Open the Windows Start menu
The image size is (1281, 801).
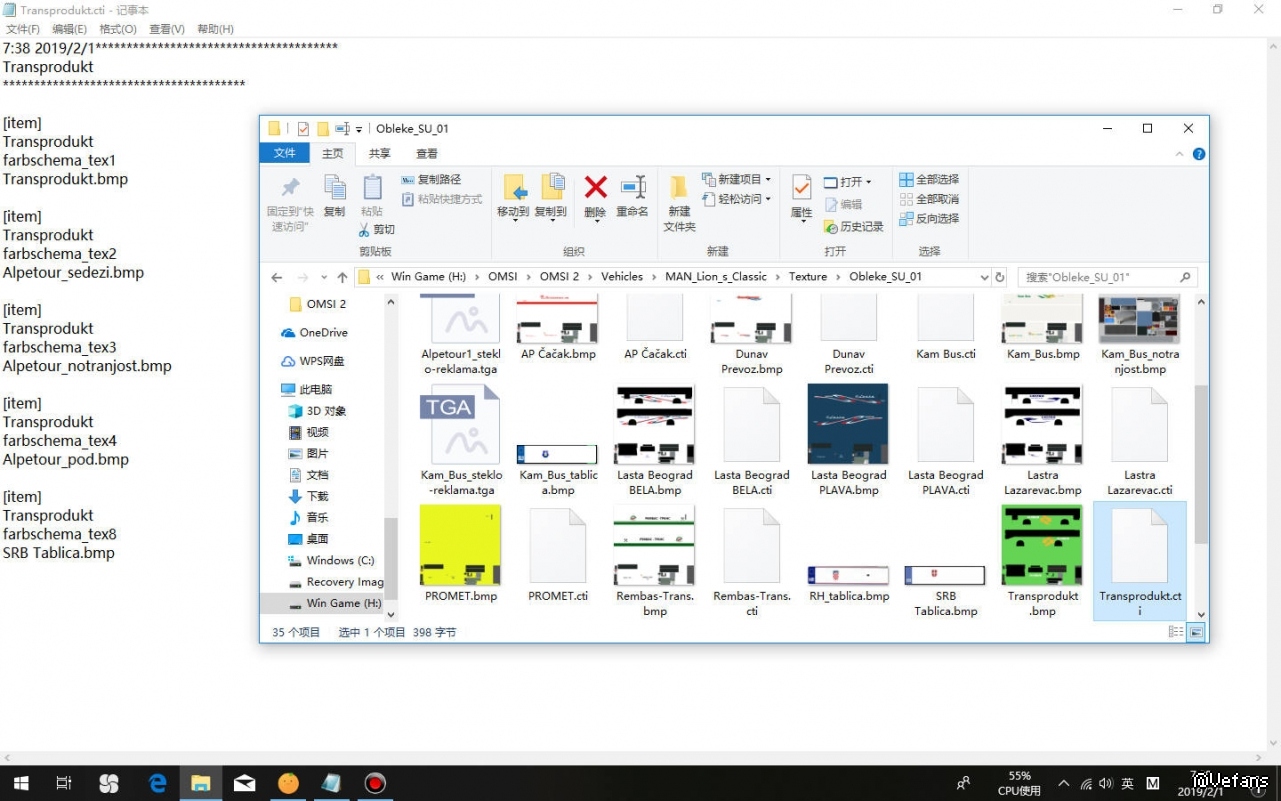20,783
